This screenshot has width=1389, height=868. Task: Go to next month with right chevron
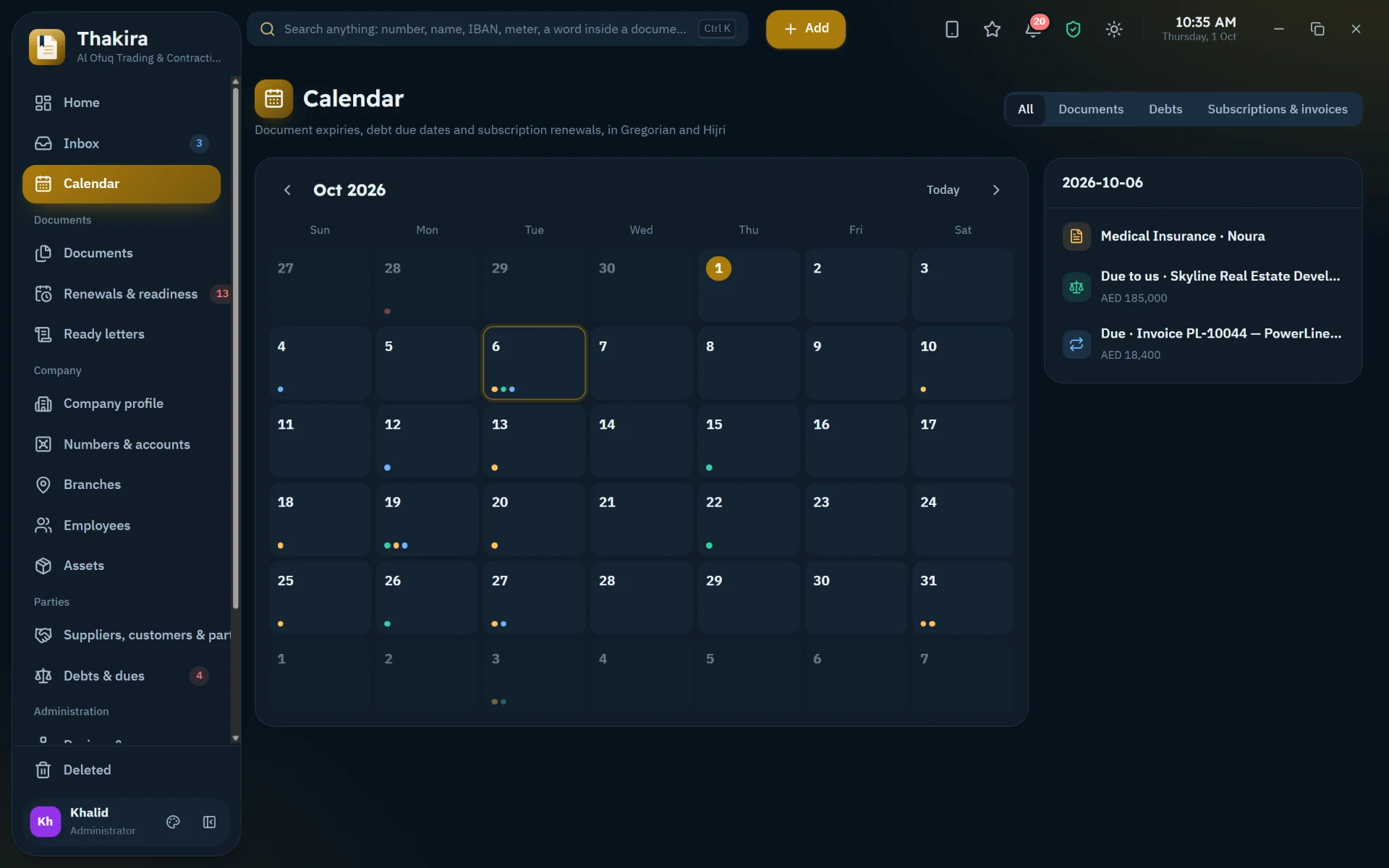point(996,190)
